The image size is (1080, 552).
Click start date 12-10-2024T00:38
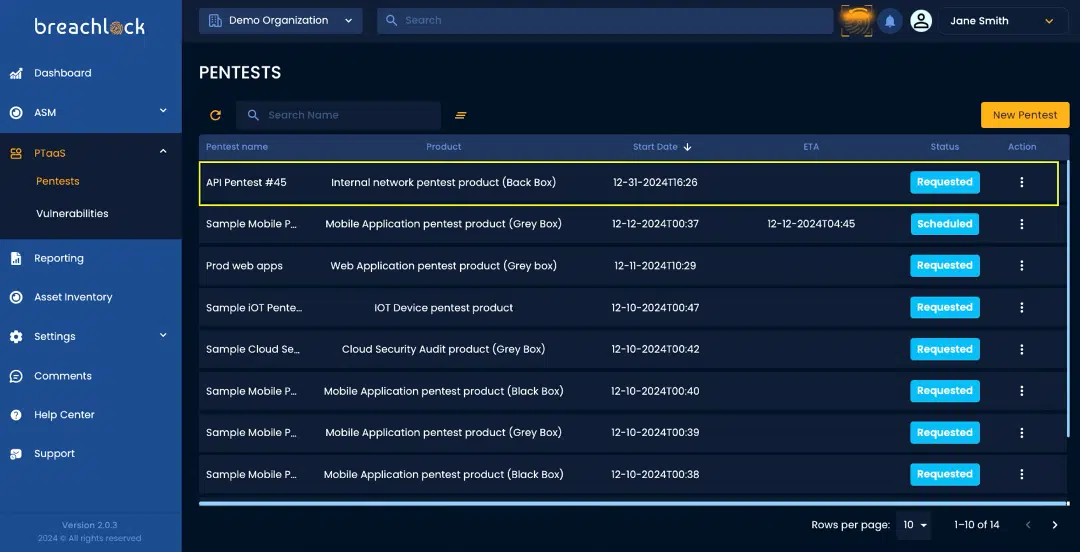tap(655, 475)
